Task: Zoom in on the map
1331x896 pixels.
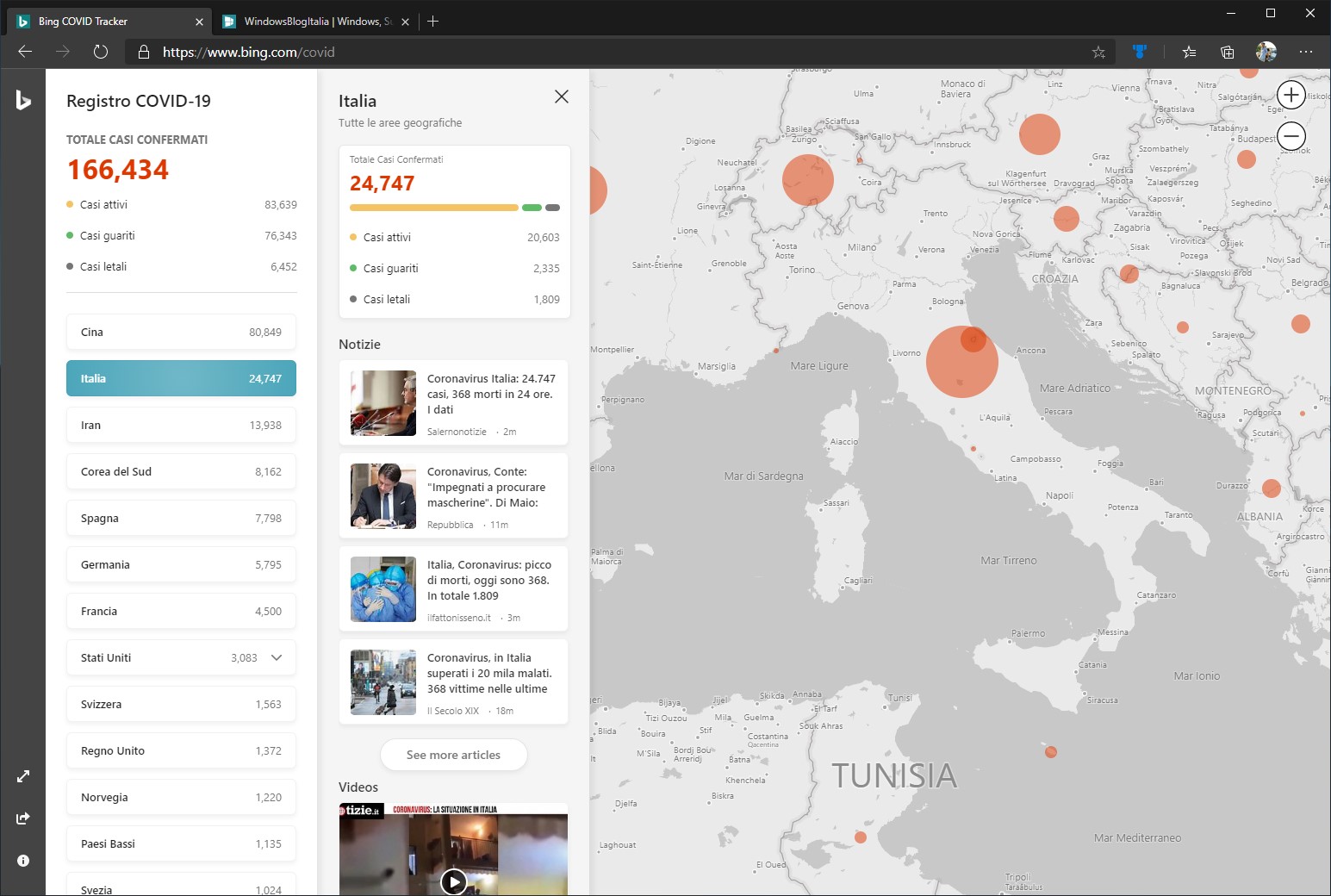Action: 1291,95
